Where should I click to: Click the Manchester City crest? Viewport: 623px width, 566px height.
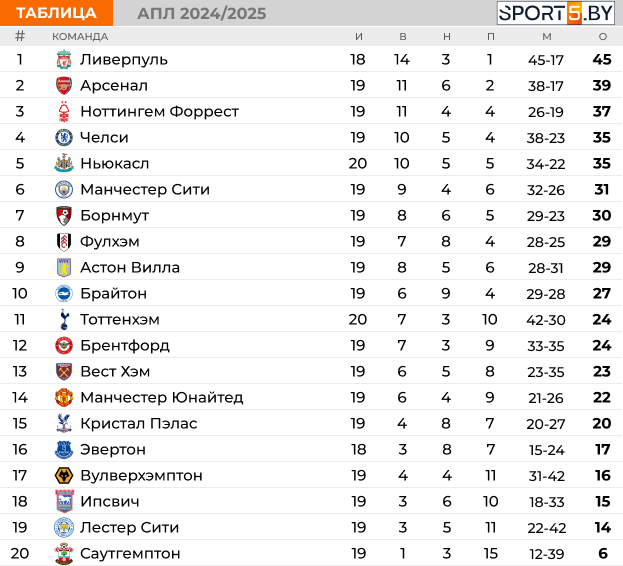pos(64,189)
